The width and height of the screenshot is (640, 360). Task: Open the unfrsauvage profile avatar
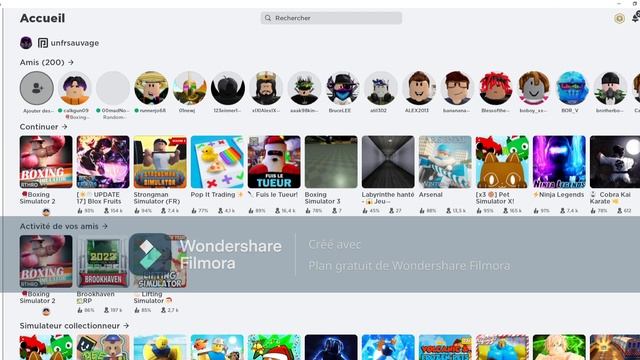click(26, 43)
